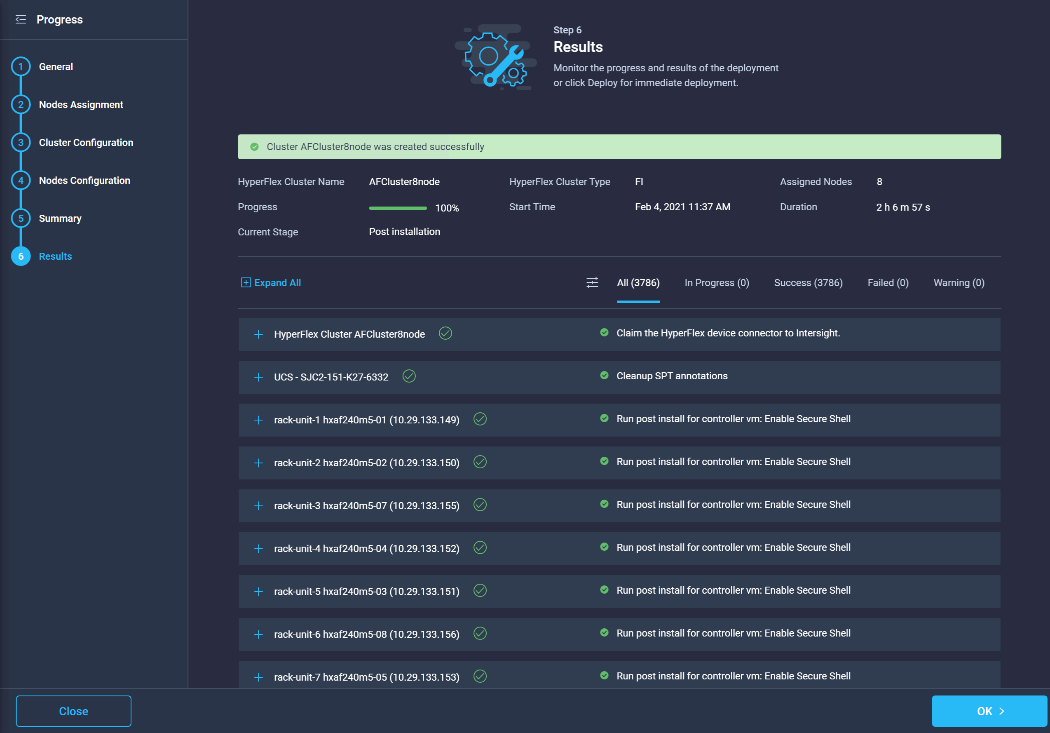
Task: Click check icon beside rack-unit-5 hxaf240m5-03
Action: click(x=480, y=590)
